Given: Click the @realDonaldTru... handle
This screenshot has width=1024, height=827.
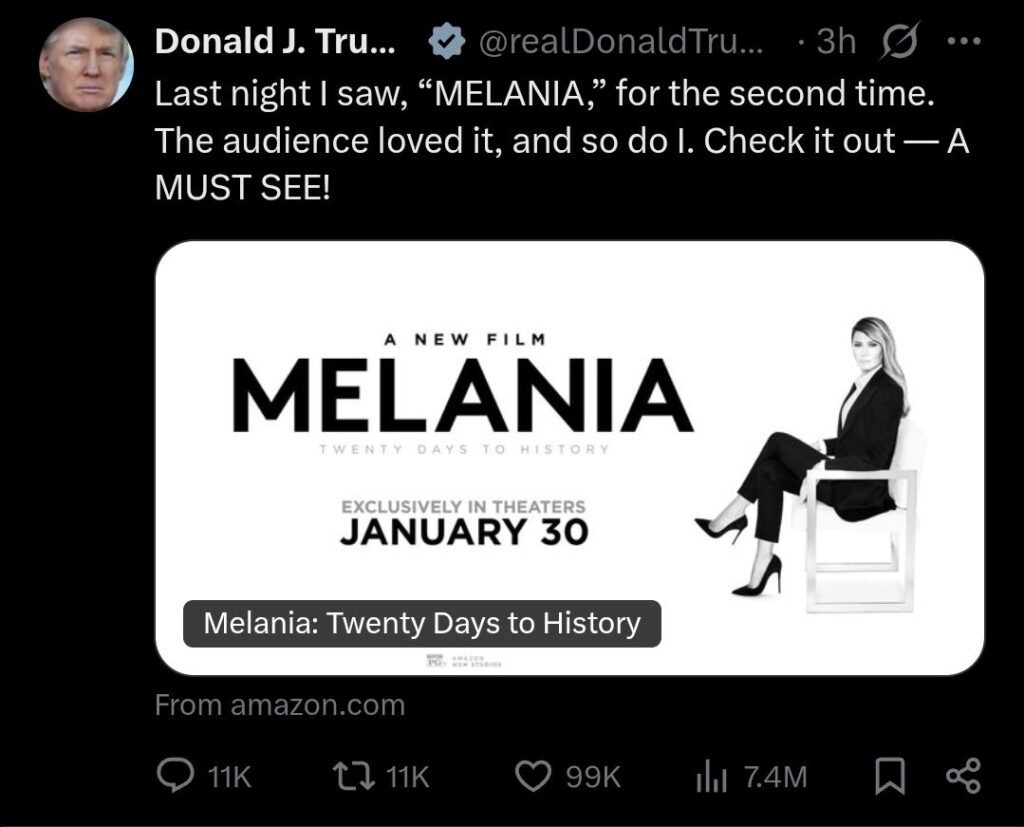Looking at the screenshot, I should point(622,41).
